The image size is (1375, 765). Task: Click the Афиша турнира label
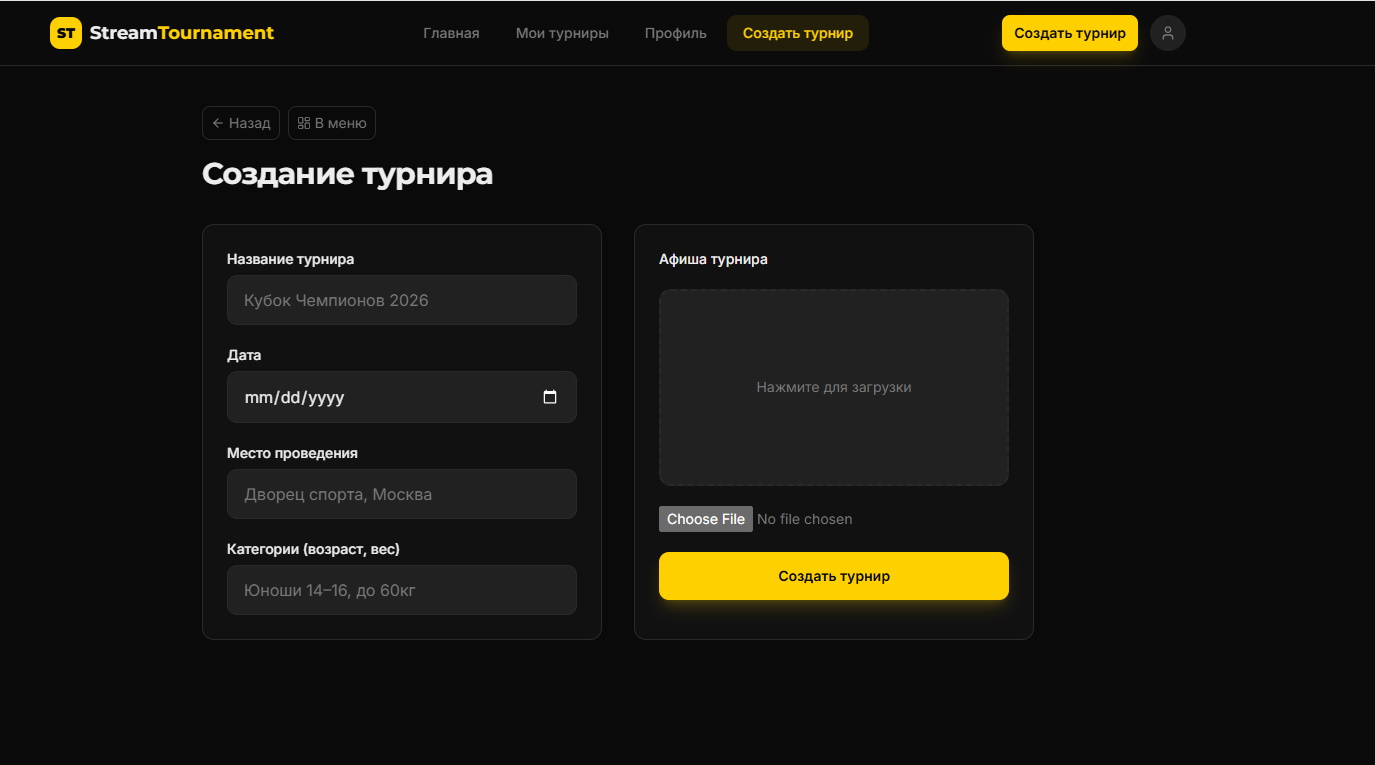coord(714,259)
